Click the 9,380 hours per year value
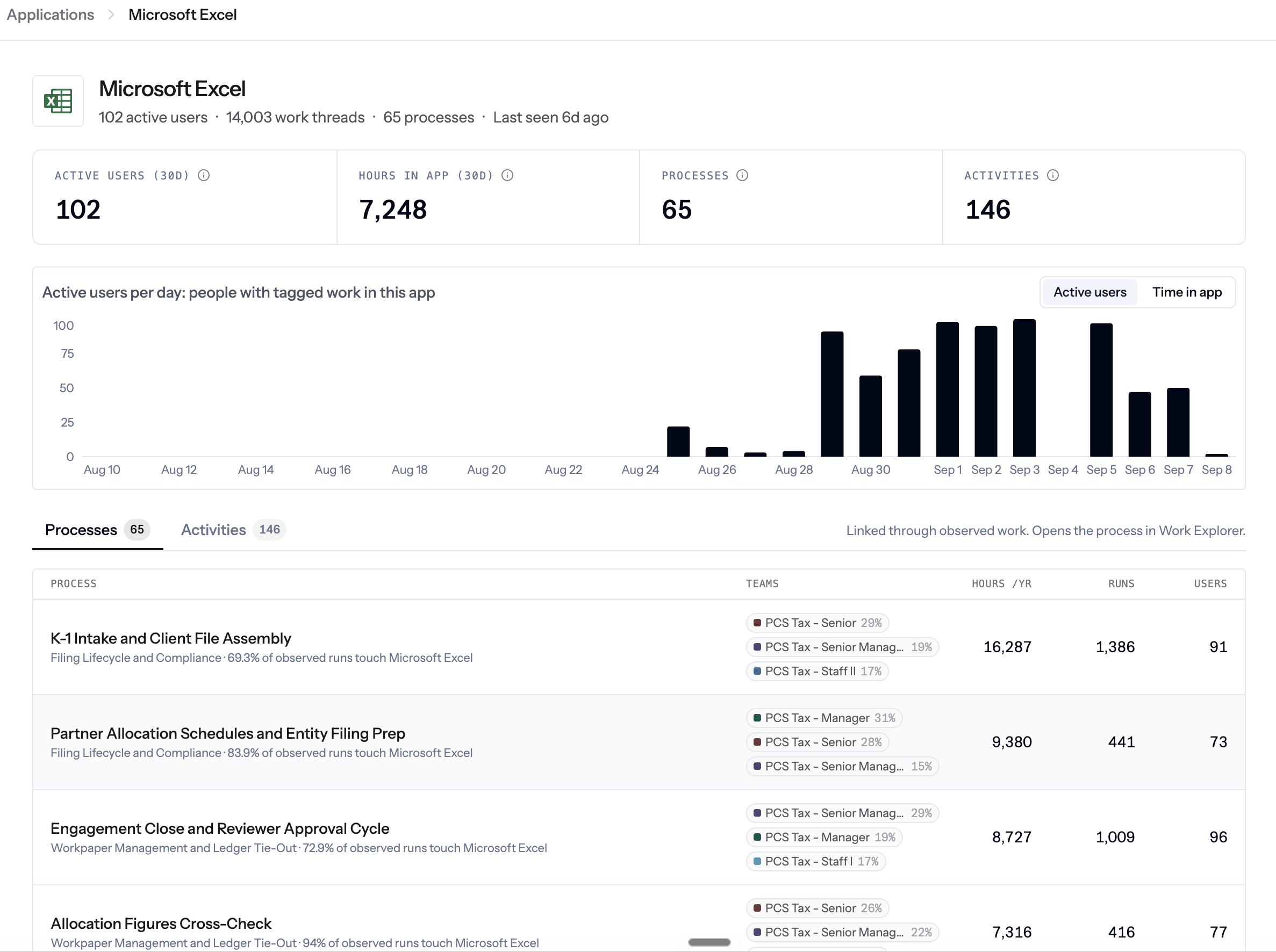 point(1012,742)
